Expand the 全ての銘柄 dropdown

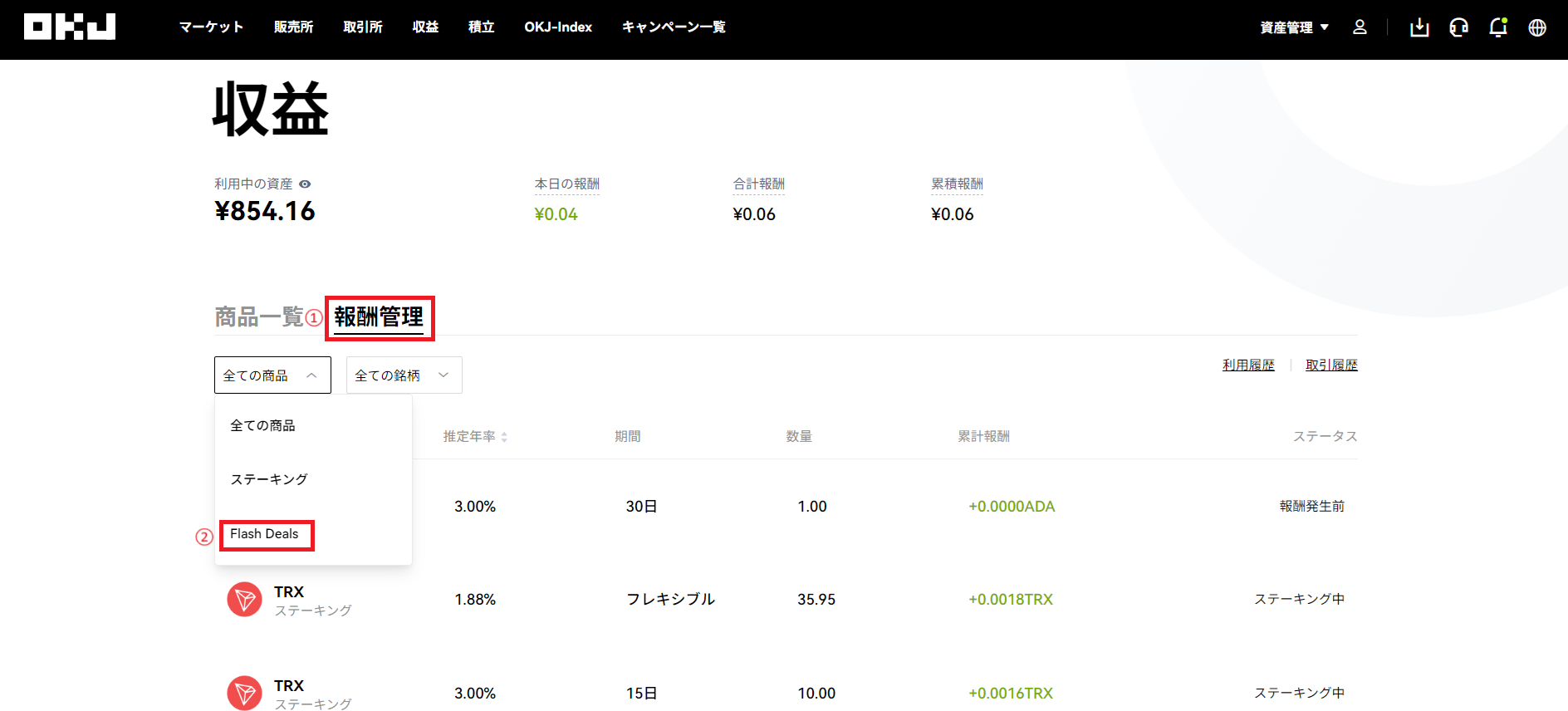pyautogui.click(x=404, y=375)
